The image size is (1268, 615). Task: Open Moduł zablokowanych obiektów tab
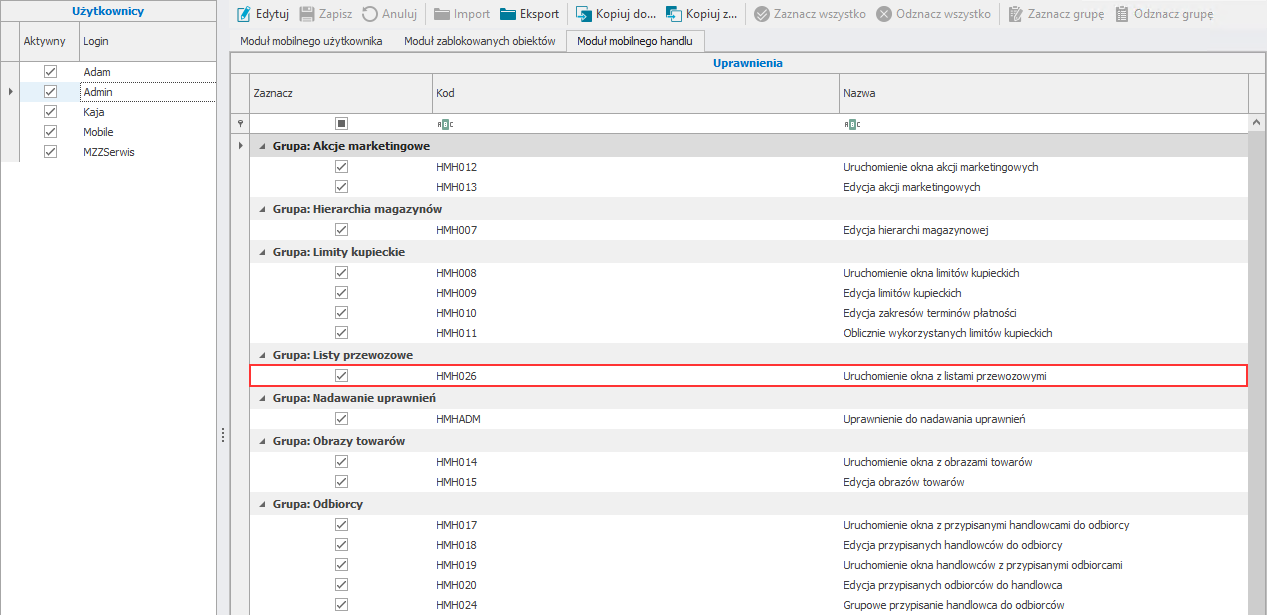[479, 42]
